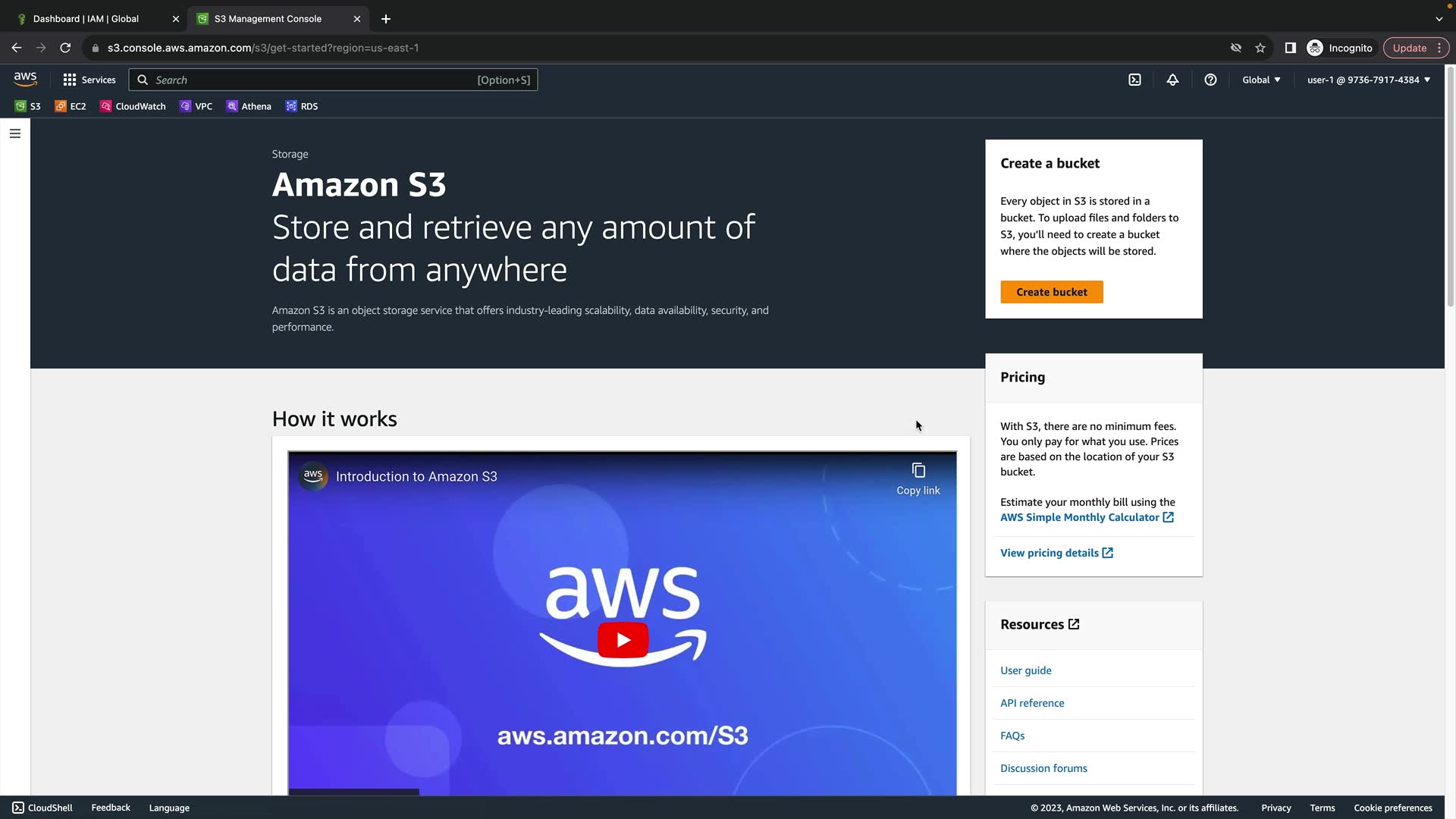The height and width of the screenshot is (819, 1456).
Task: Switch to the Dashboard IAM Global tab
Action: [x=86, y=19]
